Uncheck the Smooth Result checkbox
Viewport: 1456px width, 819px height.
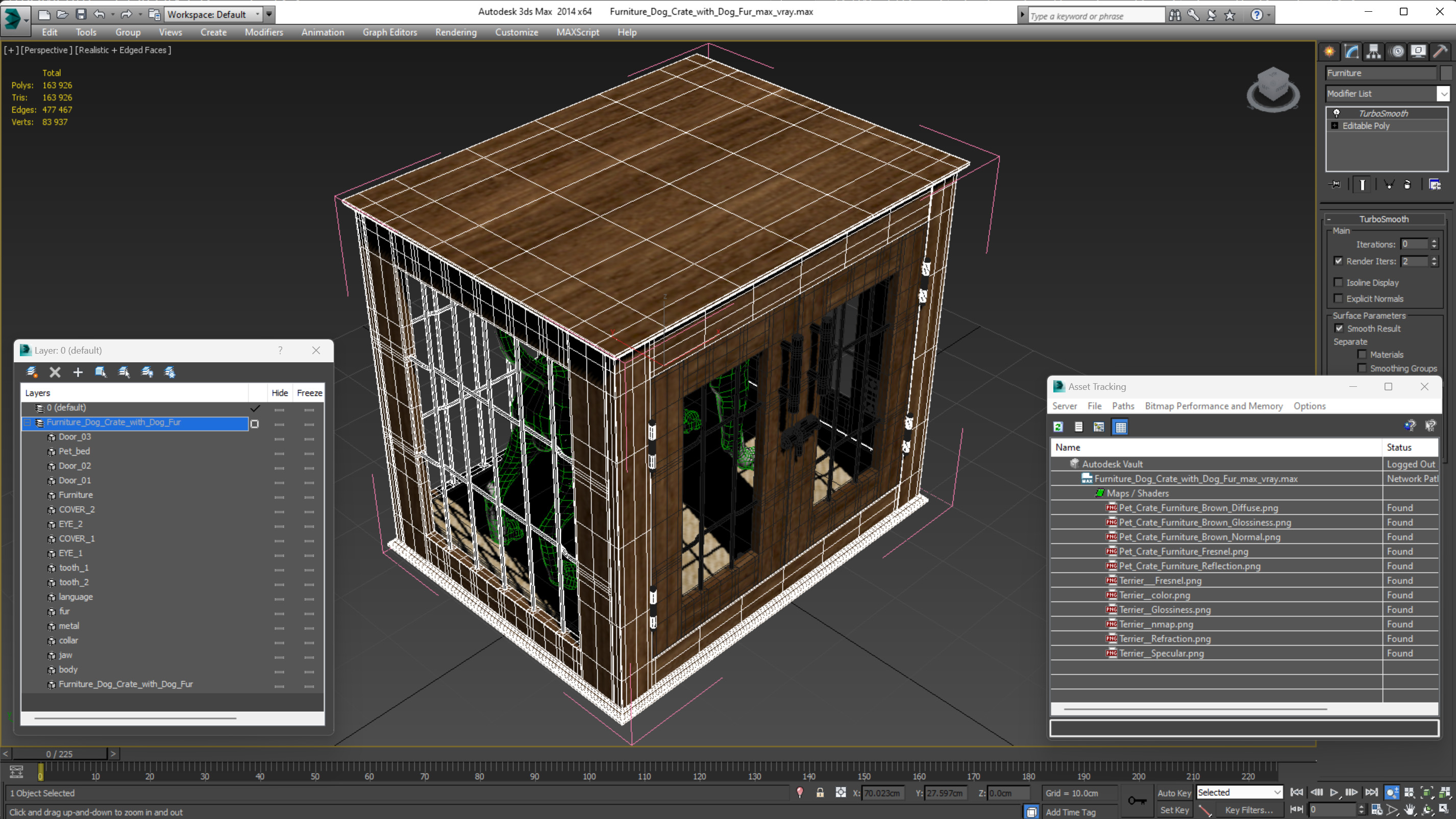click(x=1339, y=329)
